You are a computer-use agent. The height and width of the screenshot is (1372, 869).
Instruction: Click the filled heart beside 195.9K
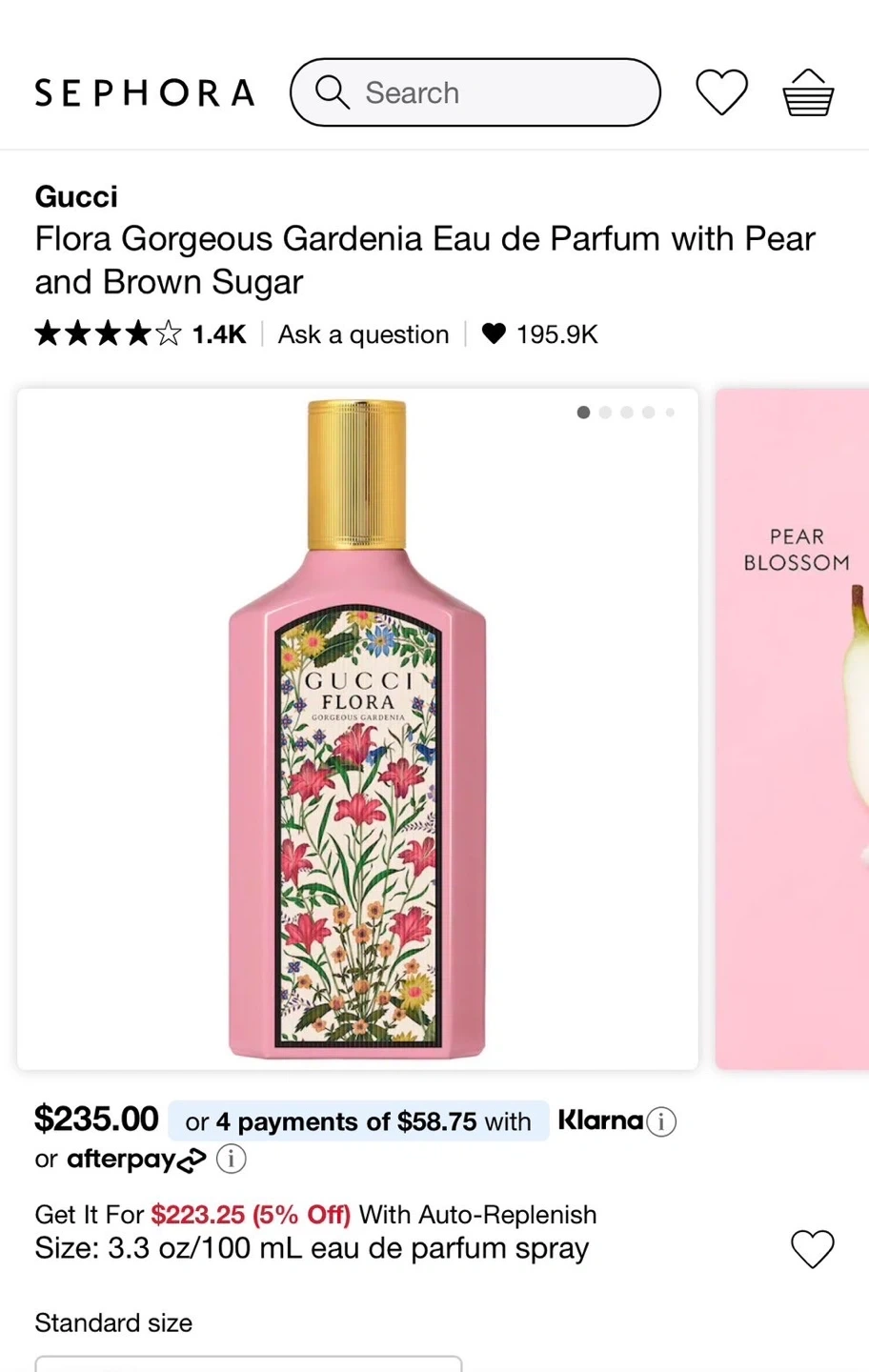pos(494,333)
